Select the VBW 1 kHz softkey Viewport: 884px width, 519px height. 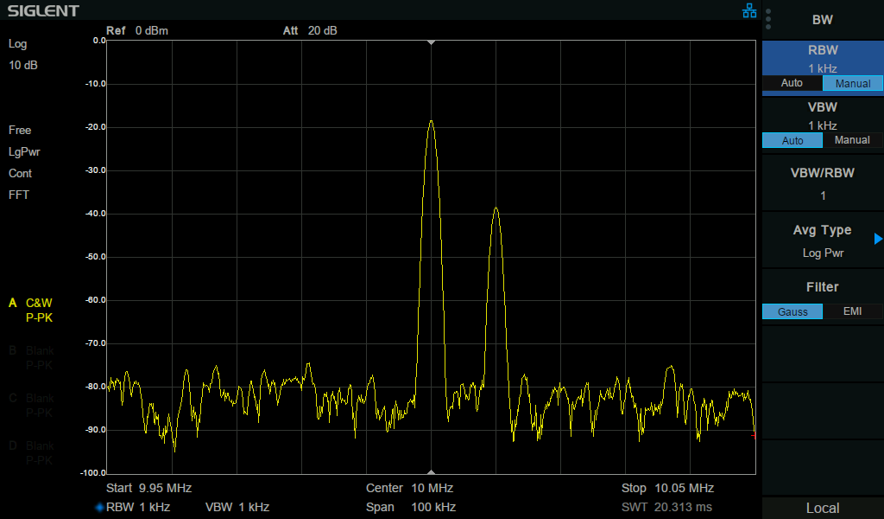(x=823, y=116)
